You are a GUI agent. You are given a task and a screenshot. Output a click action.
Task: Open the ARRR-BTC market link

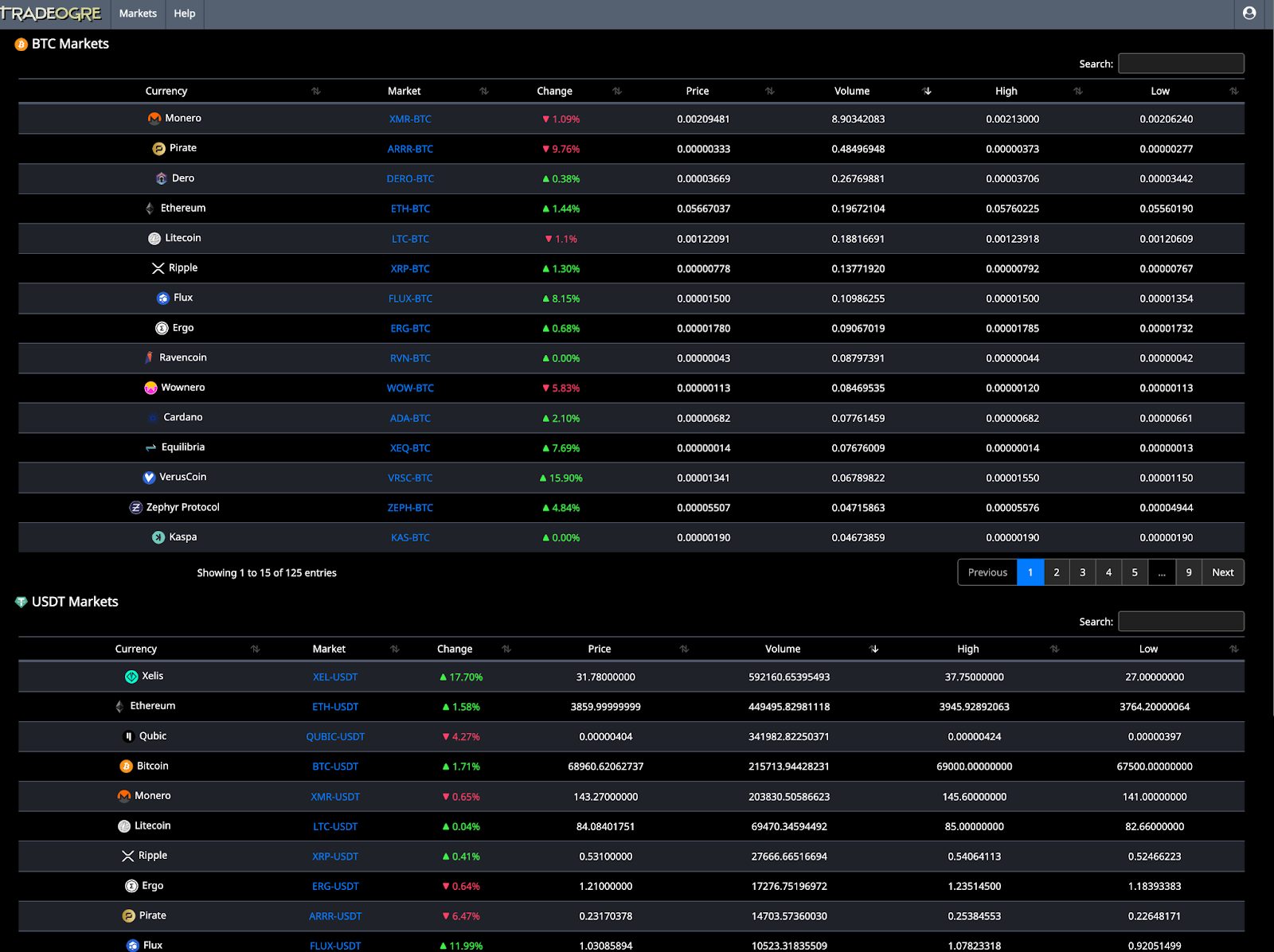coord(410,149)
